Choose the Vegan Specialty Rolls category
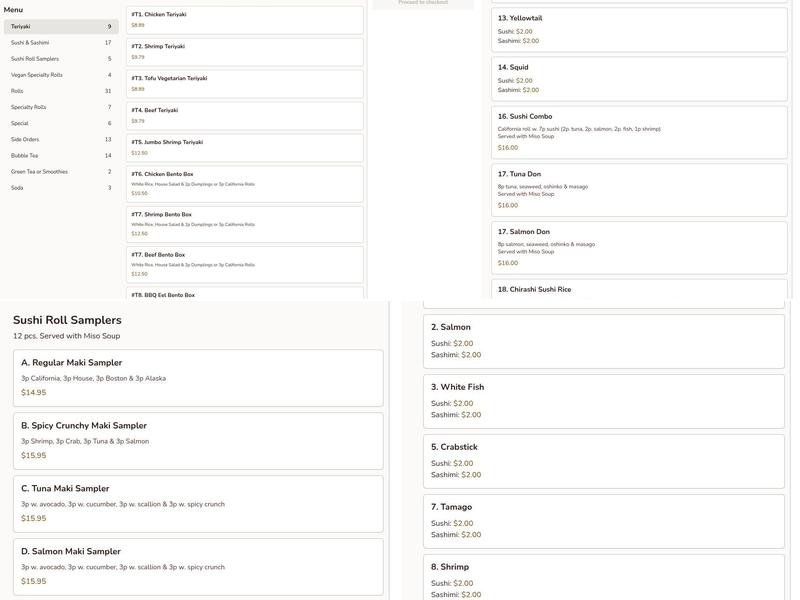 [x=60, y=75]
